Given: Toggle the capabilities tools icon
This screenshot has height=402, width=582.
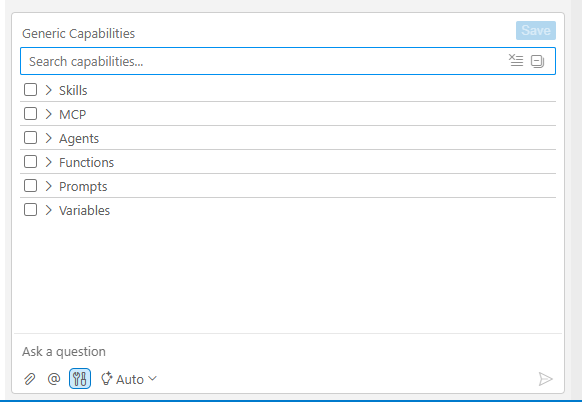Looking at the screenshot, I should (x=80, y=379).
